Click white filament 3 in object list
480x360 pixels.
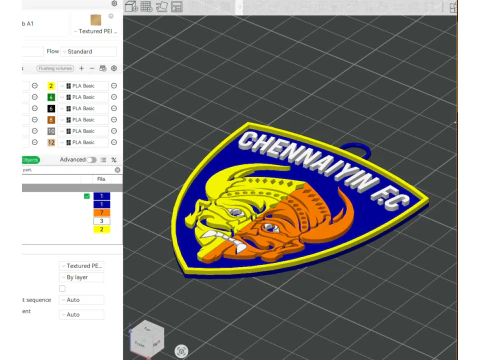pos(102,221)
